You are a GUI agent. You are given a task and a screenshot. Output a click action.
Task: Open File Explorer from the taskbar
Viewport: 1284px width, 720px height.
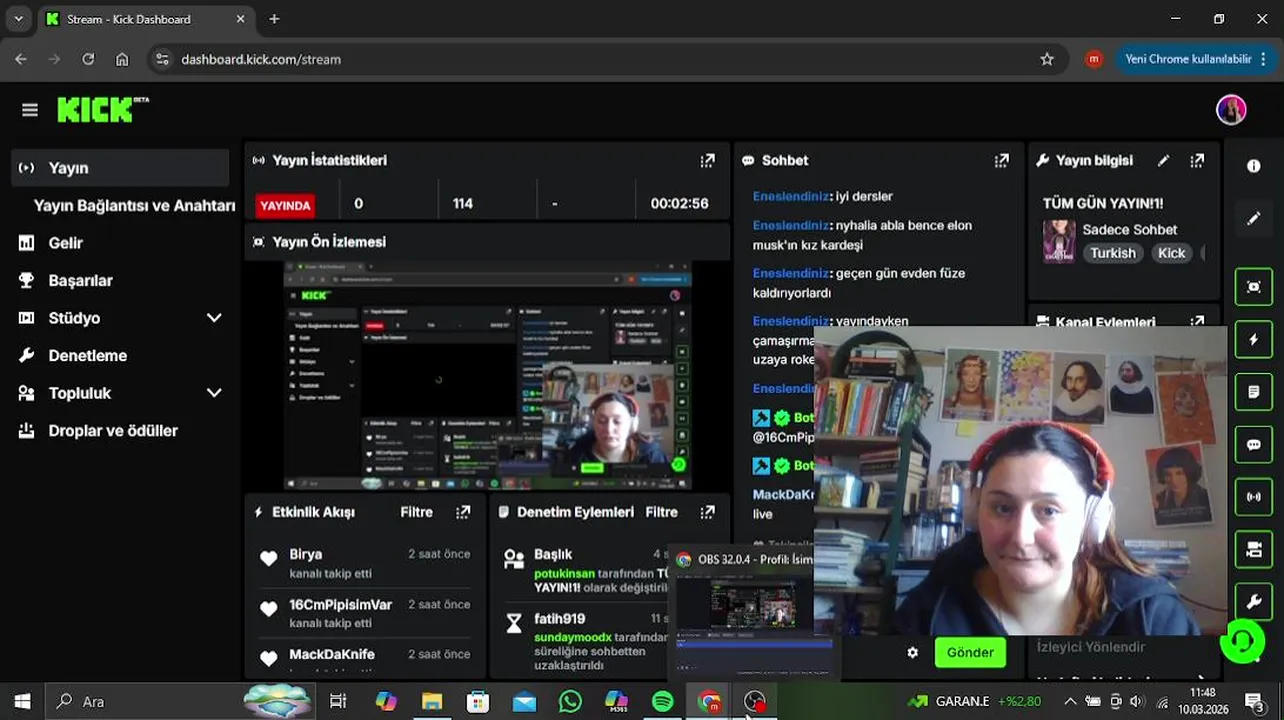pos(432,701)
